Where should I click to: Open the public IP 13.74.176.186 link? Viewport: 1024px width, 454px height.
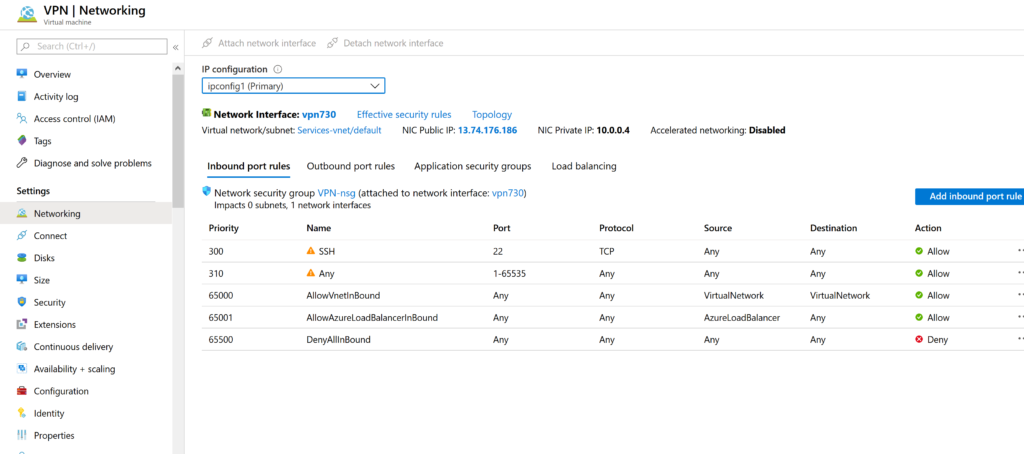(x=487, y=130)
